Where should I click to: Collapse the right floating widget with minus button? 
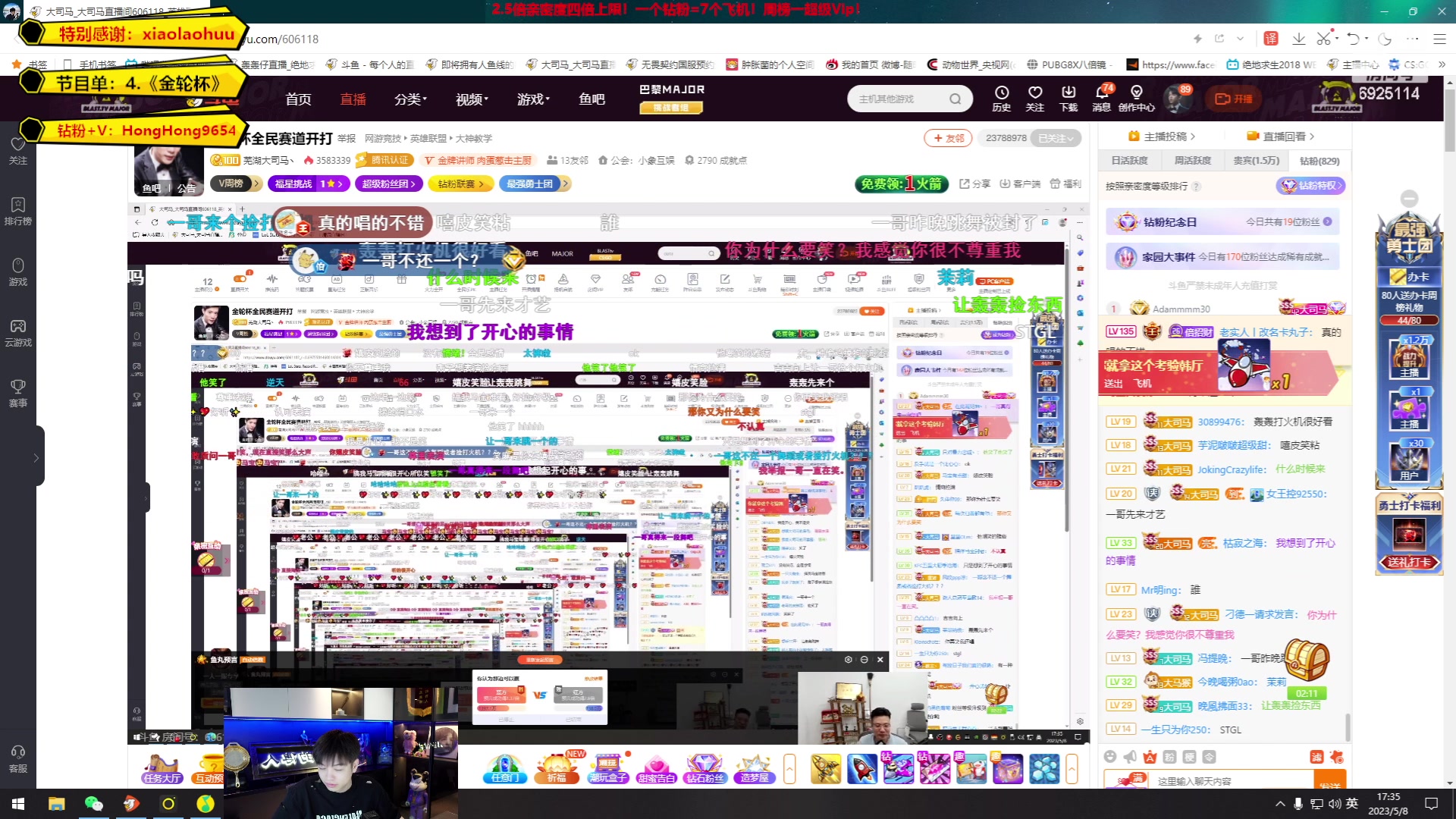pos(1409,199)
